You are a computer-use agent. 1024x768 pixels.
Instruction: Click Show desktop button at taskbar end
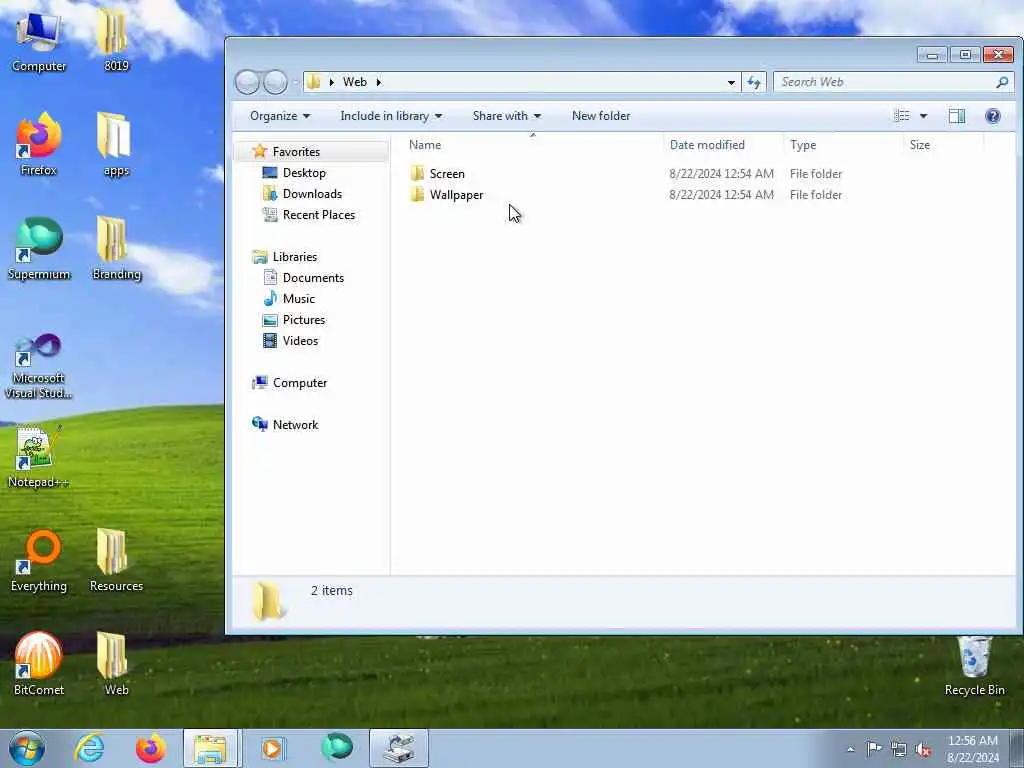pos(1017,748)
